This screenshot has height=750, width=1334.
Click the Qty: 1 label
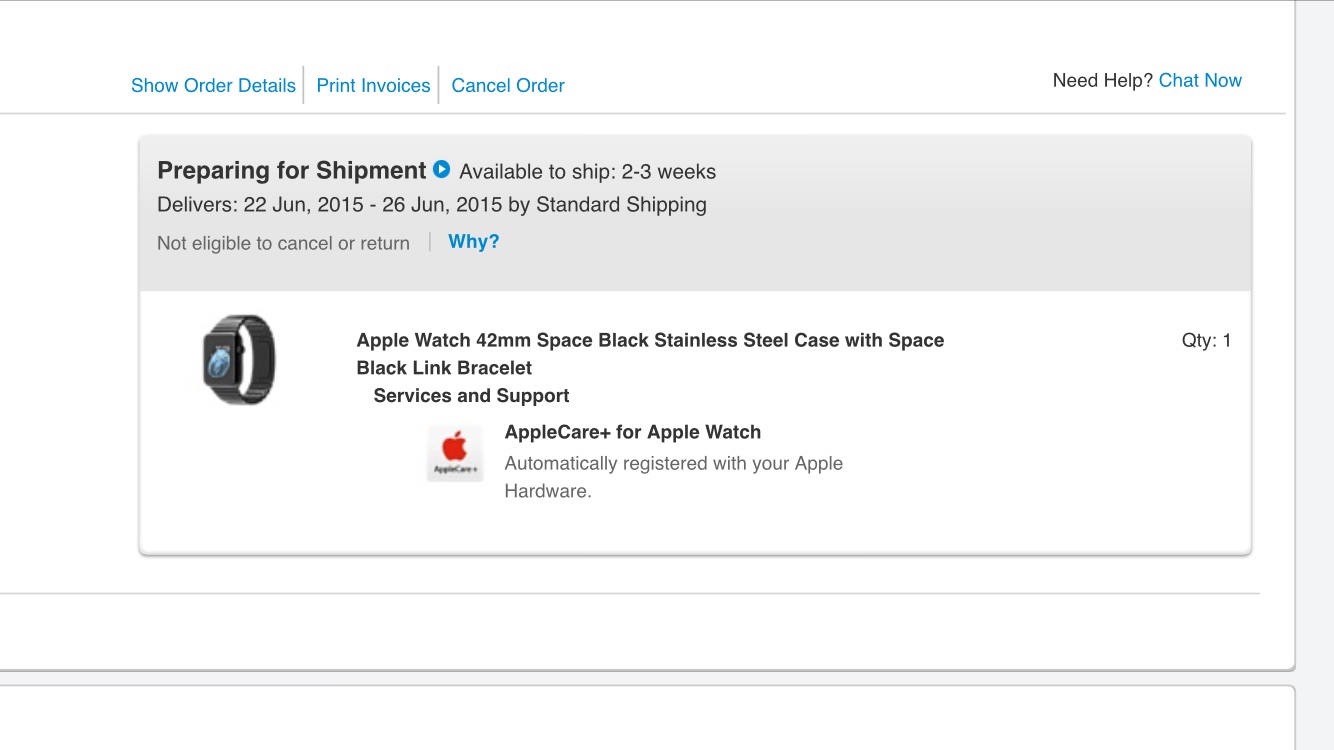click(1206, 341)
